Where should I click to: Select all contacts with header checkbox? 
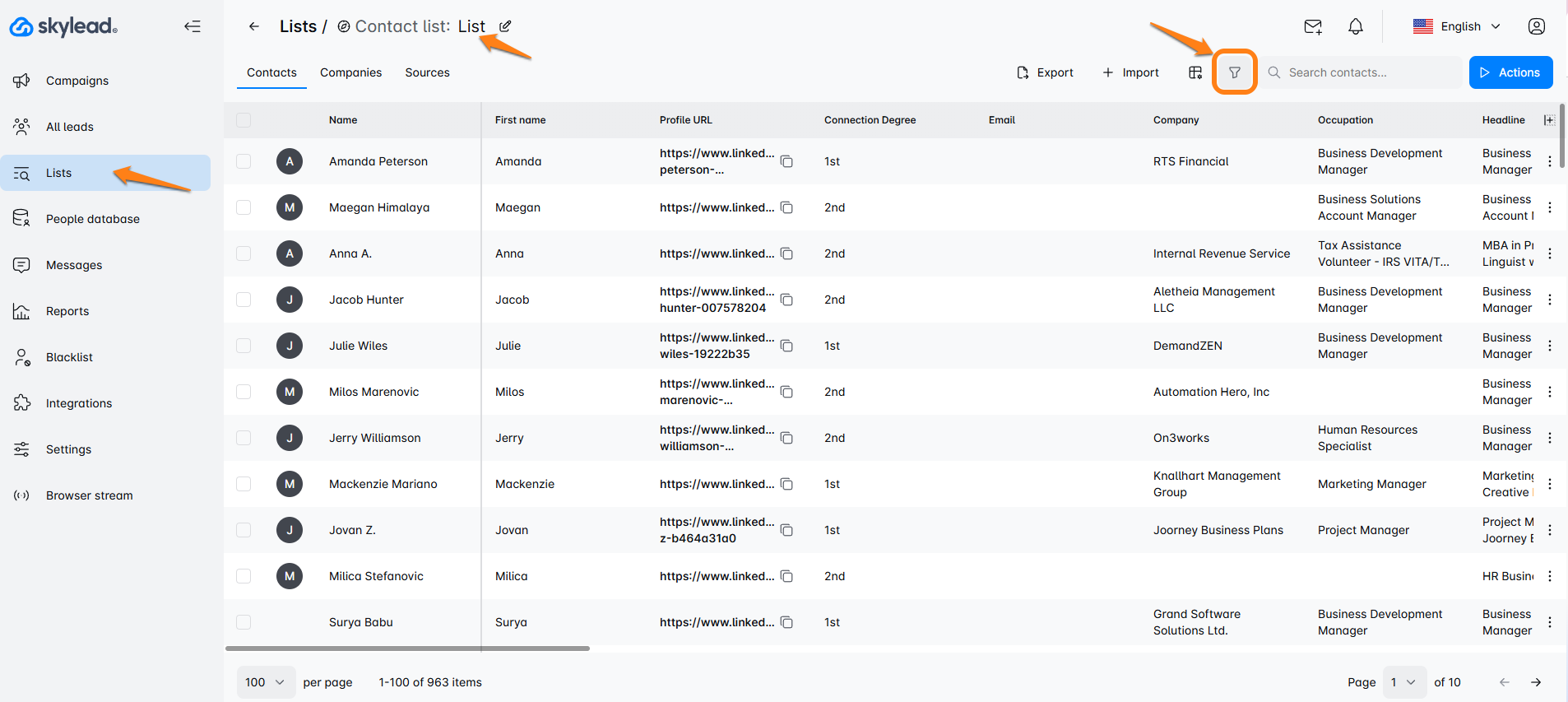pos(244,120)
